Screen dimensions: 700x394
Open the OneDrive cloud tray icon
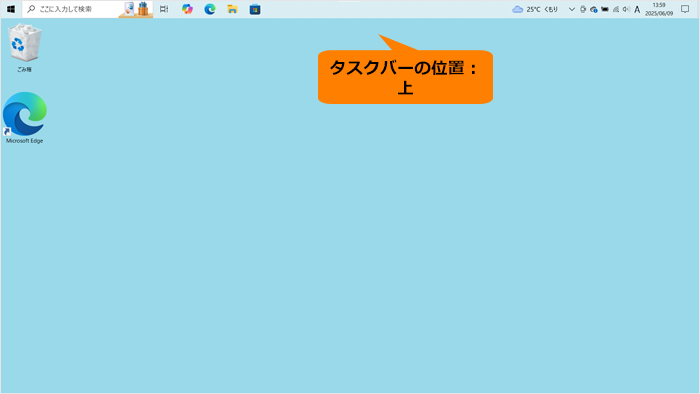tap(594, 9)
